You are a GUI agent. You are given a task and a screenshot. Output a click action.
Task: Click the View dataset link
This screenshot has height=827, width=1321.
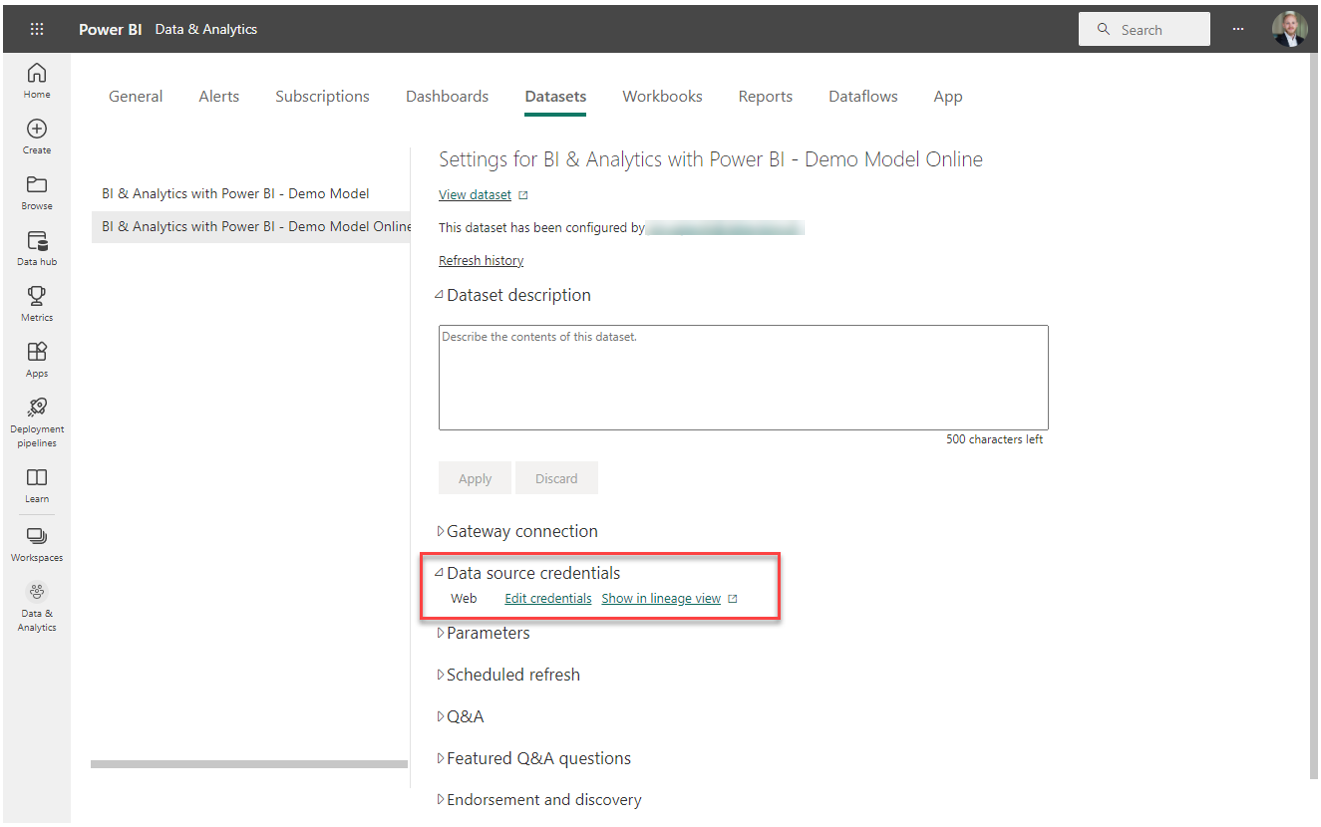(475, 195)
